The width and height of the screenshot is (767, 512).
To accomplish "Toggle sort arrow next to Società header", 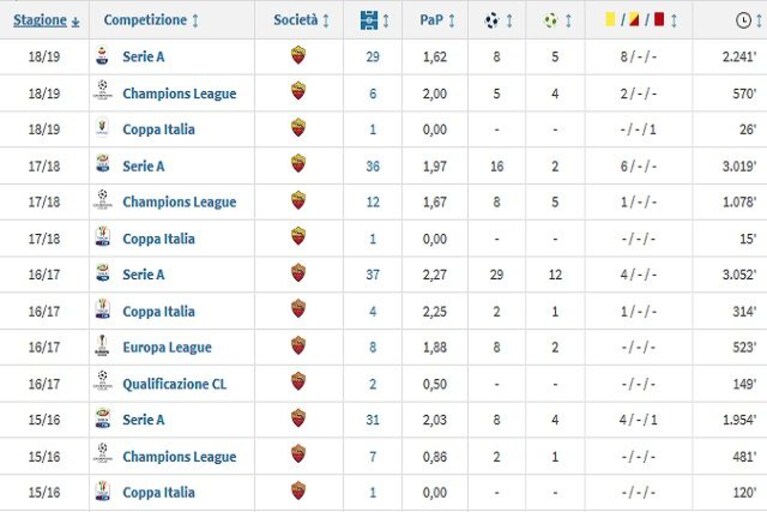I will coord(326,21).
